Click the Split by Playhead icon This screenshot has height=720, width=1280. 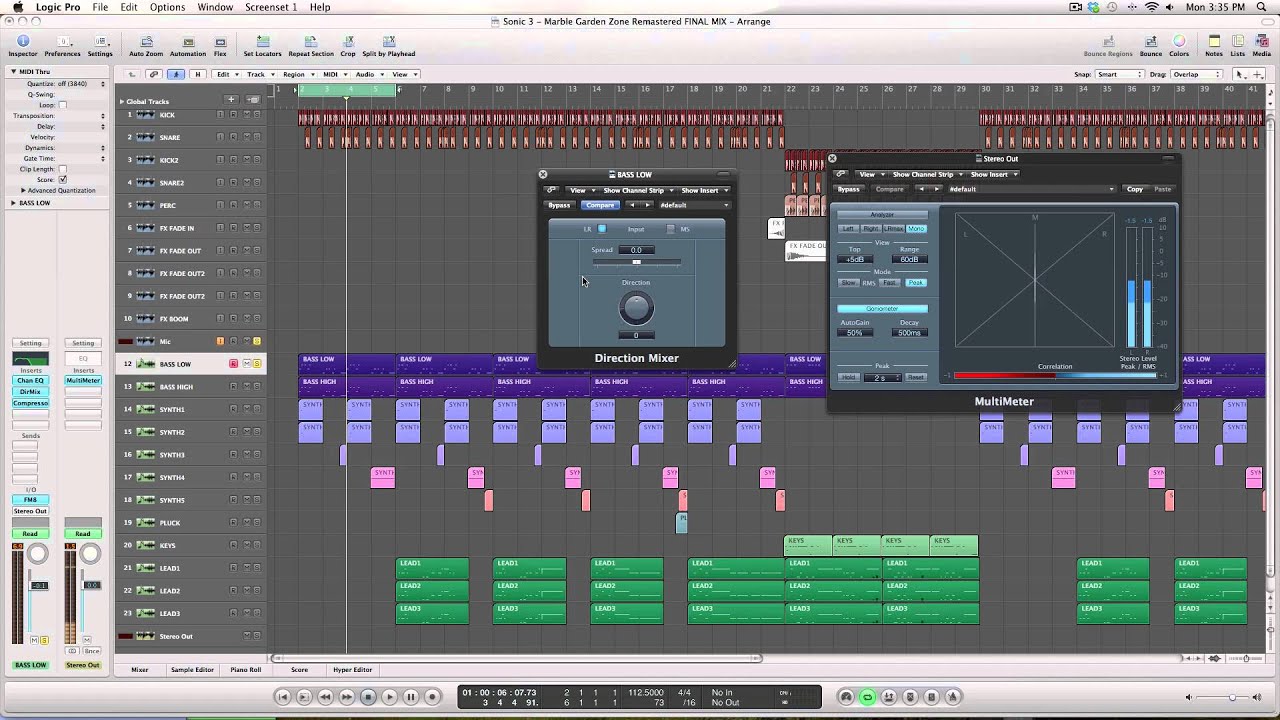point(389,45)
